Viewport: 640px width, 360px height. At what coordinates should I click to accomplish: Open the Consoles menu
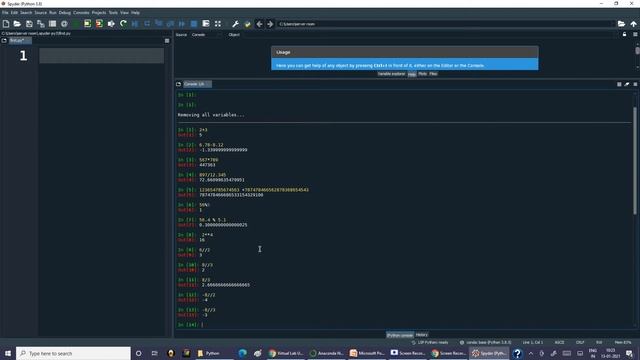(81, 13)
